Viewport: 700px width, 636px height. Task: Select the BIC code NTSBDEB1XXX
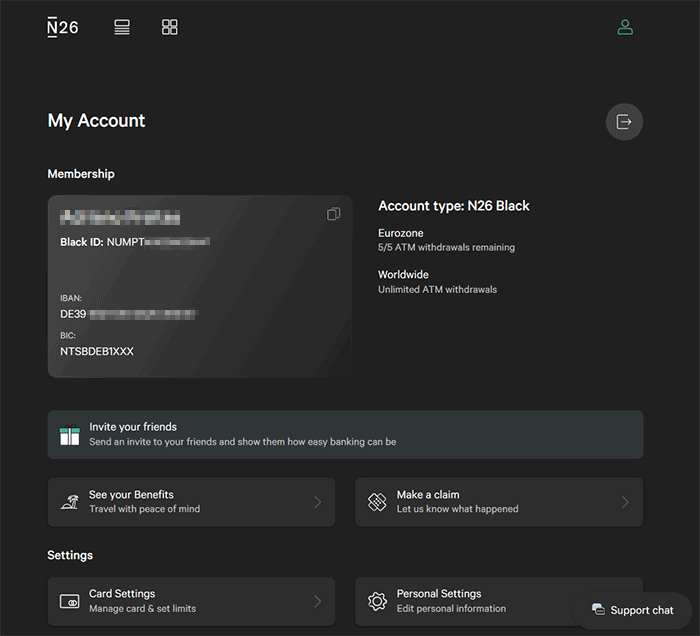[97, 352]
